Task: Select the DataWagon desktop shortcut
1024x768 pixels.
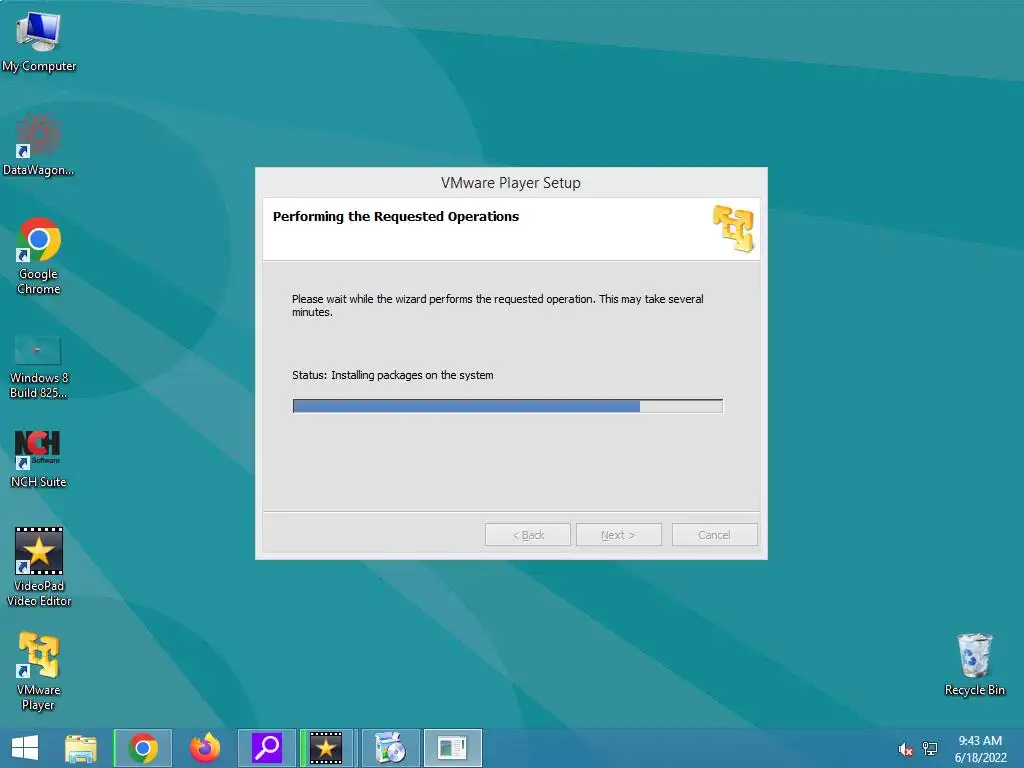Action: [x=39, y=145]
